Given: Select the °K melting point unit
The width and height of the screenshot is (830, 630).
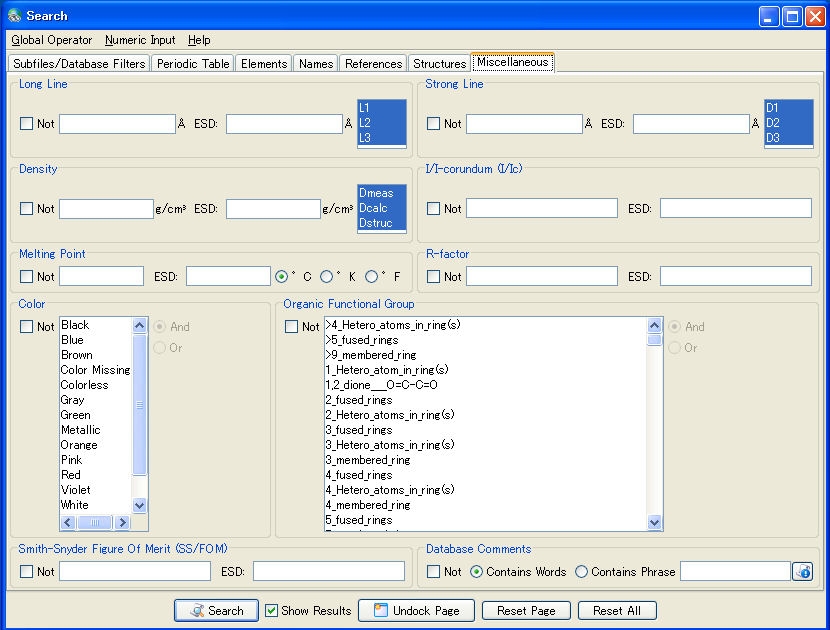Looking at the screenshot, I should click(327, 276).
